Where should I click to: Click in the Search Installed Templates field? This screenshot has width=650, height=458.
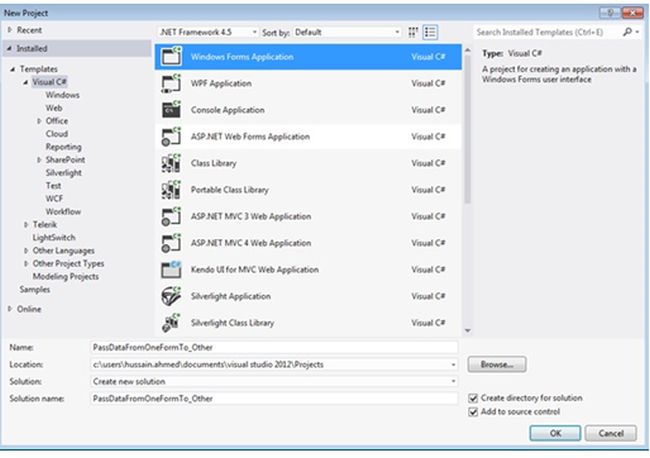pos(547,32)
